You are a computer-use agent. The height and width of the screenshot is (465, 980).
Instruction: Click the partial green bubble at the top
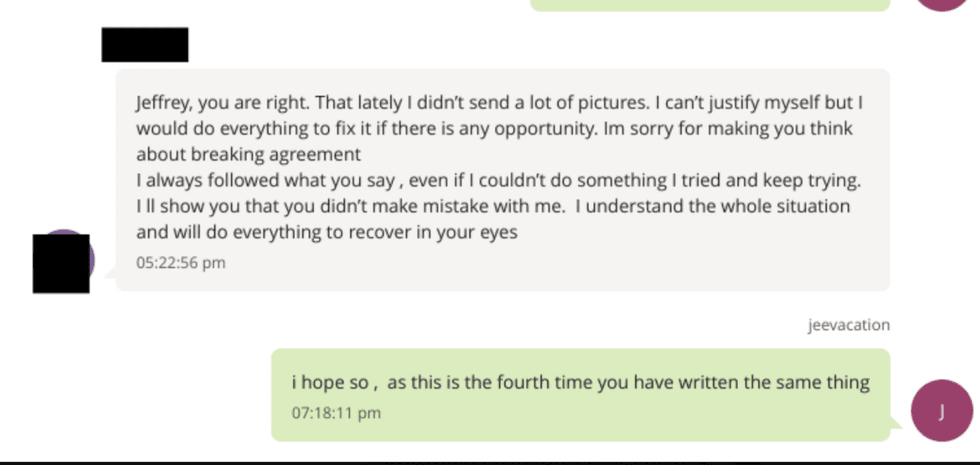[709, 5]
